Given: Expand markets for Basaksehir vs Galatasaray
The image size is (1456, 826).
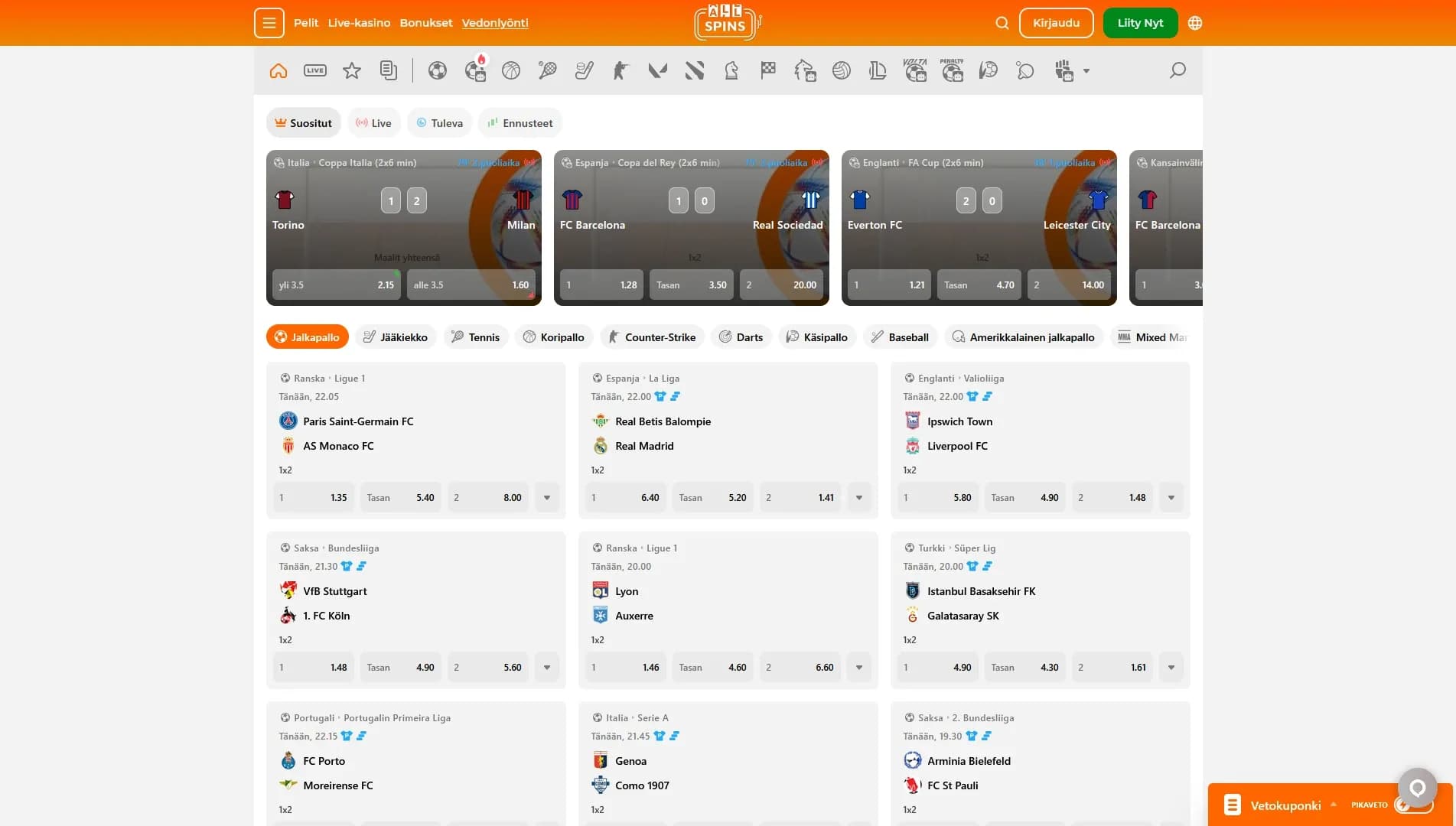Looking at the screenshot, I should [1171, 668].
